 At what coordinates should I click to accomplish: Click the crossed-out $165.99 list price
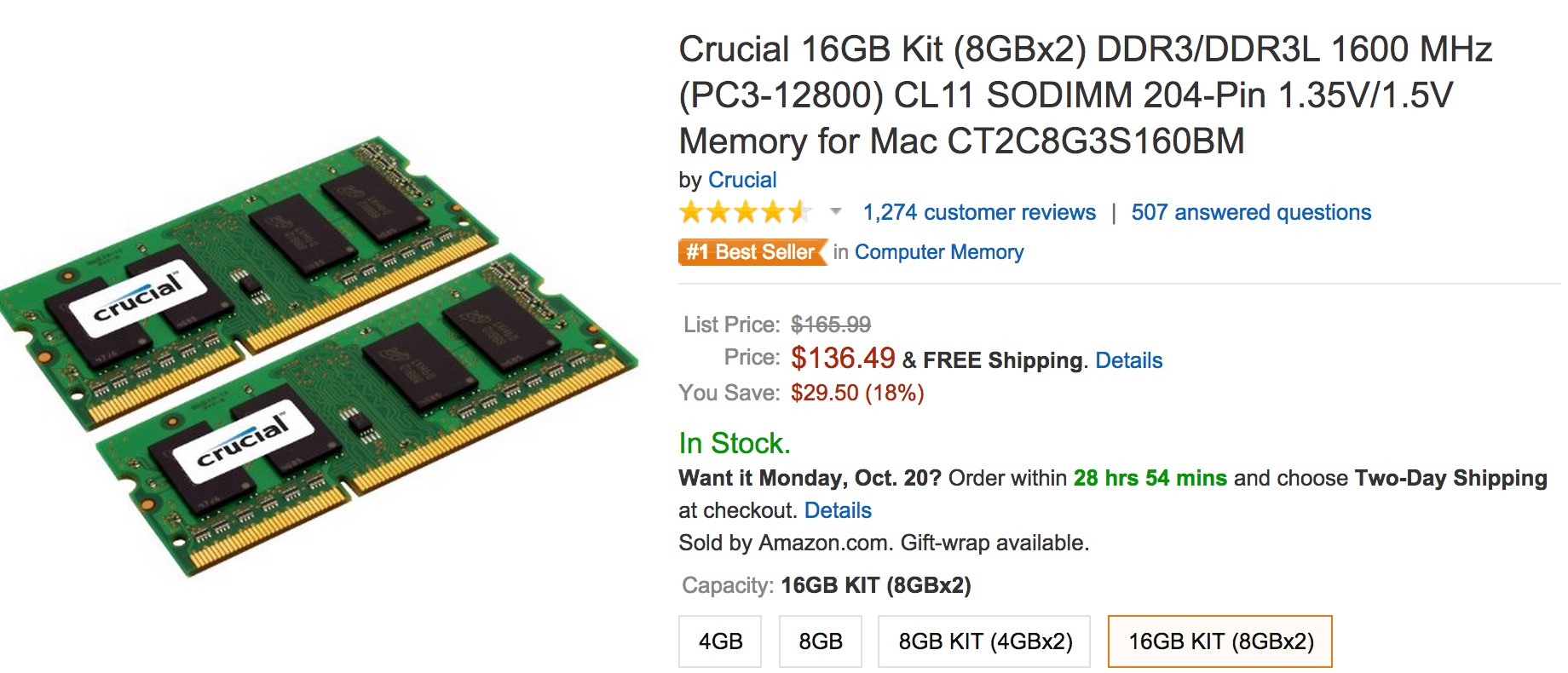pyautogui.click(x=830, y=325)
